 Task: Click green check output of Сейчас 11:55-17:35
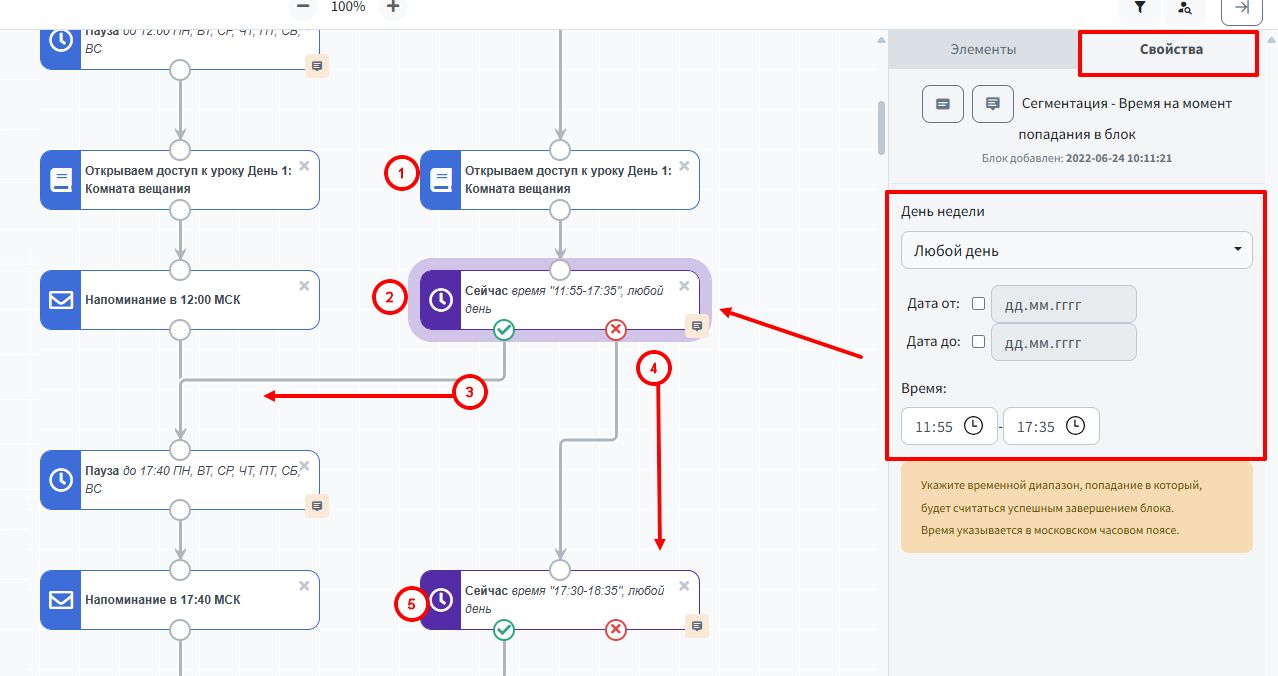point(504,330)
